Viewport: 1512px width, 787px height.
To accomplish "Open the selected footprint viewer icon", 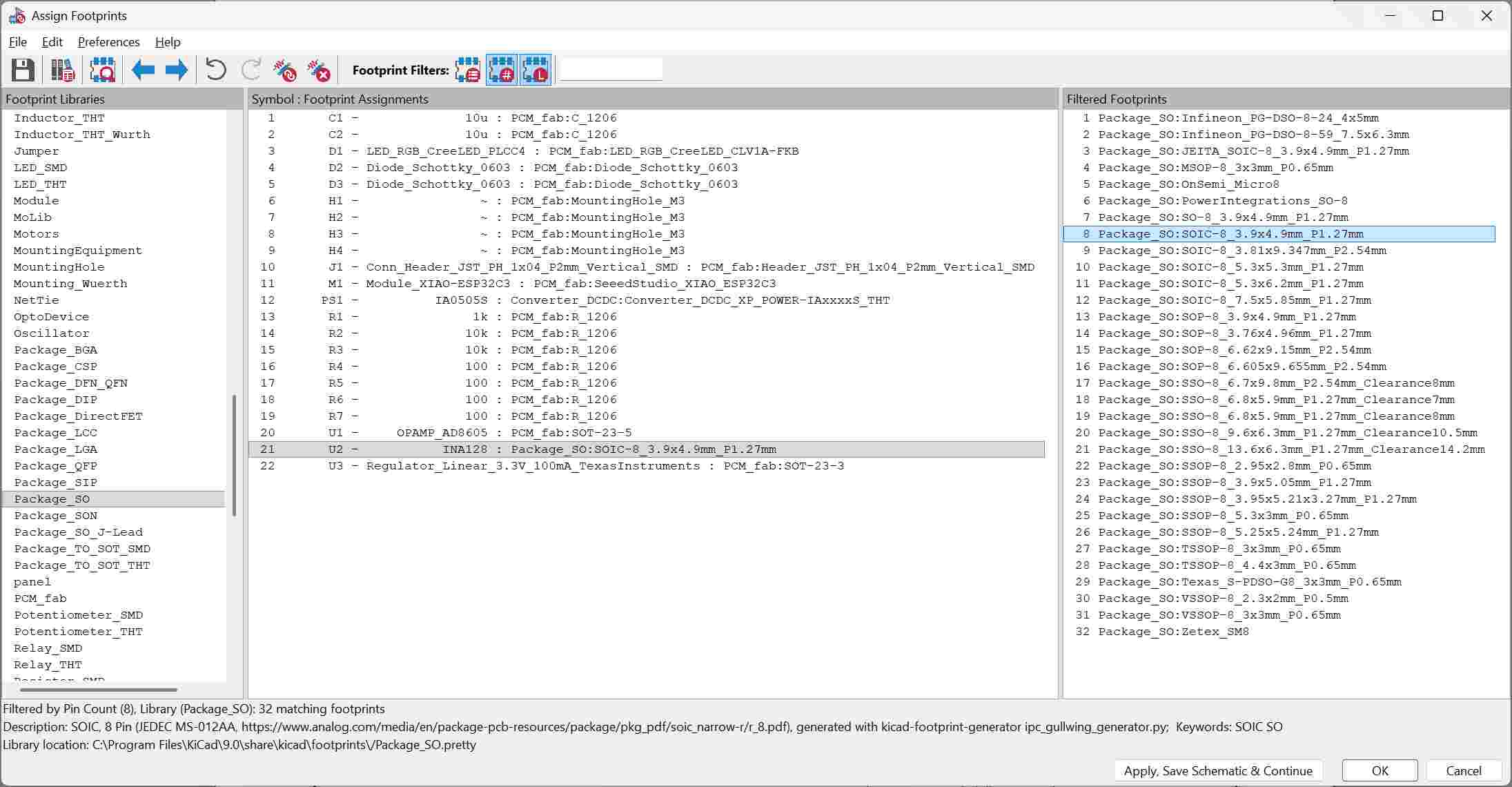I will (103, 70).
